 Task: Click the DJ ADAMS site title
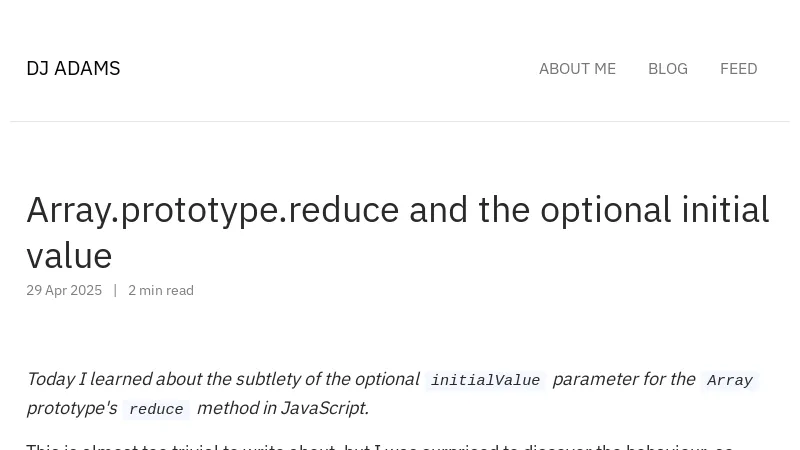[x=73, y=68]
